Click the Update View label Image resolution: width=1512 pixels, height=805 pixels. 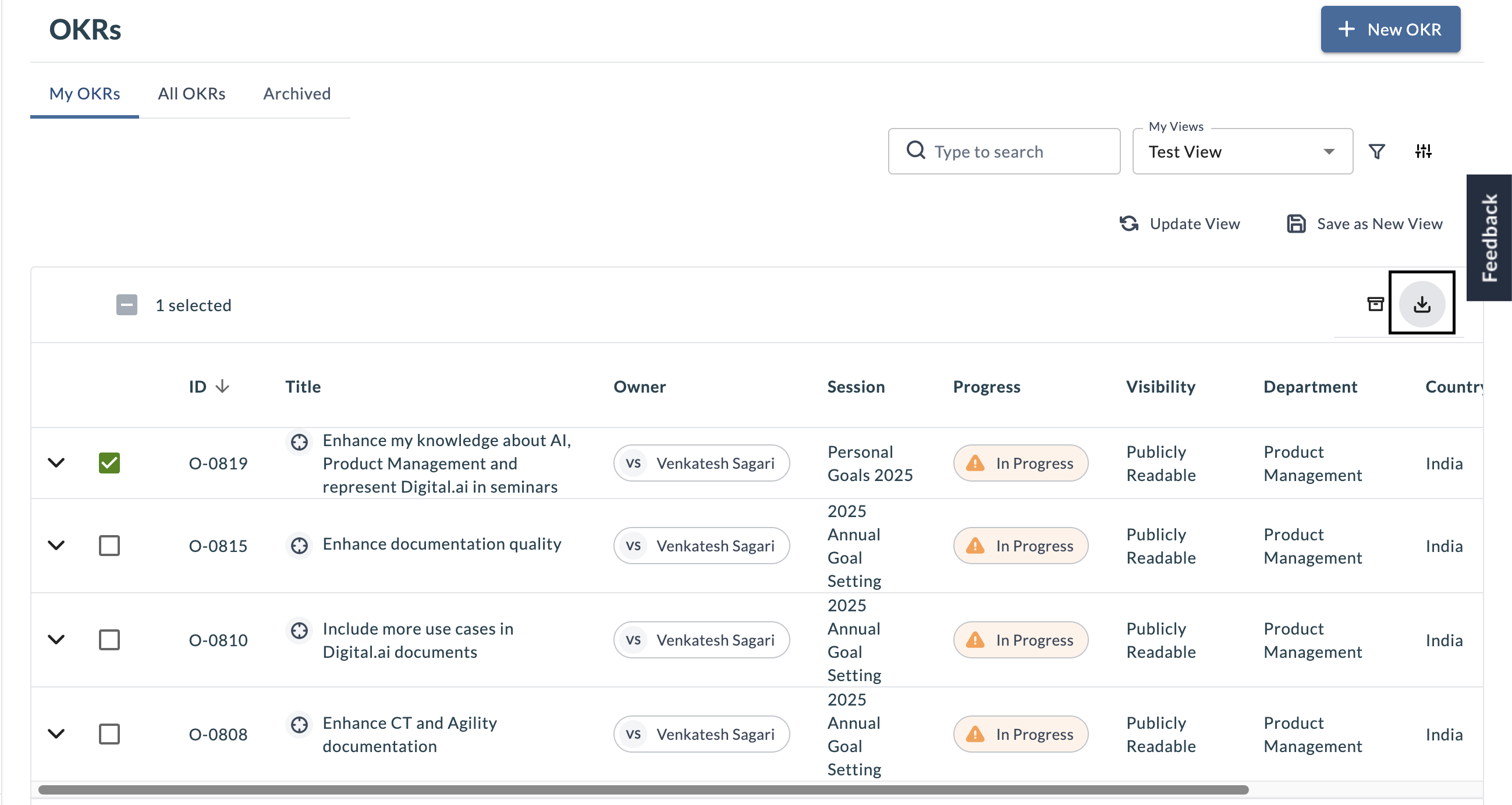coord(1194,224)
